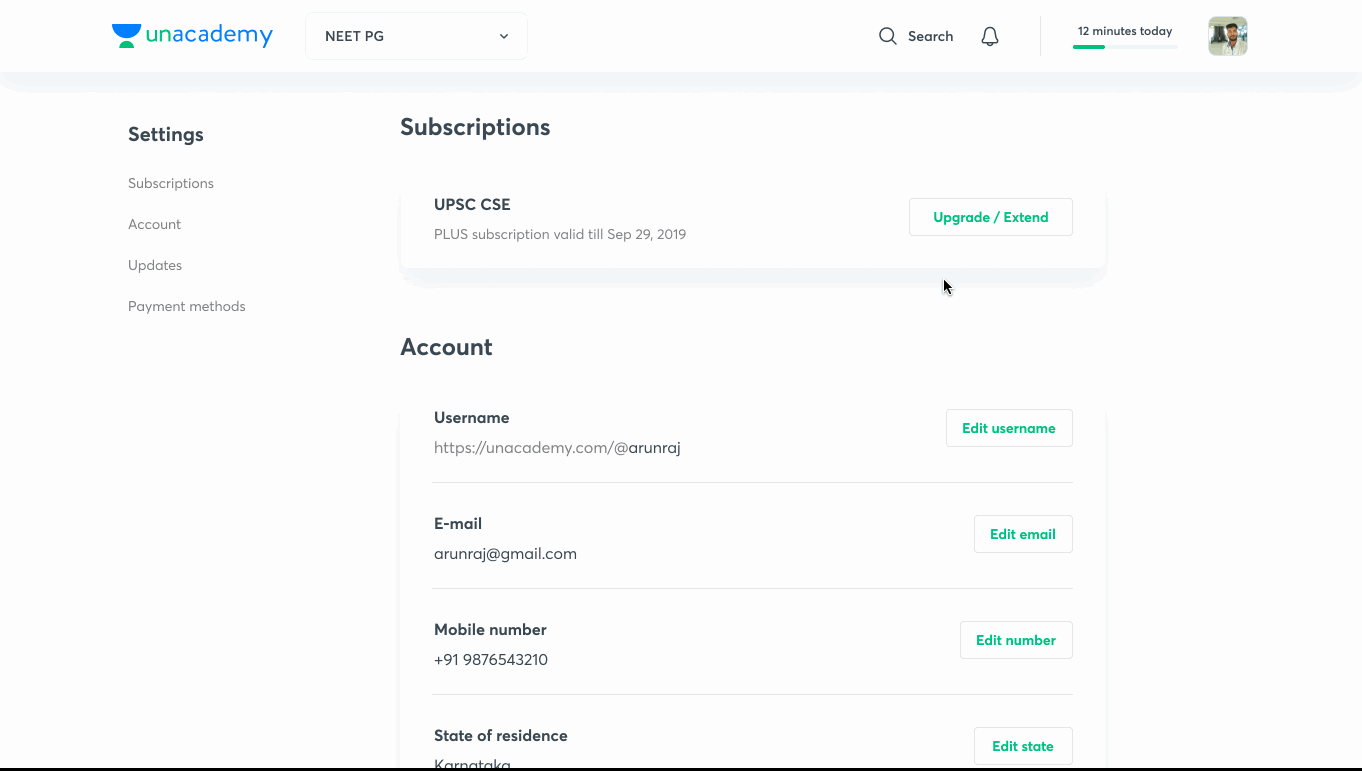Expand the NEET PG goal dropdown

point(416,36)
